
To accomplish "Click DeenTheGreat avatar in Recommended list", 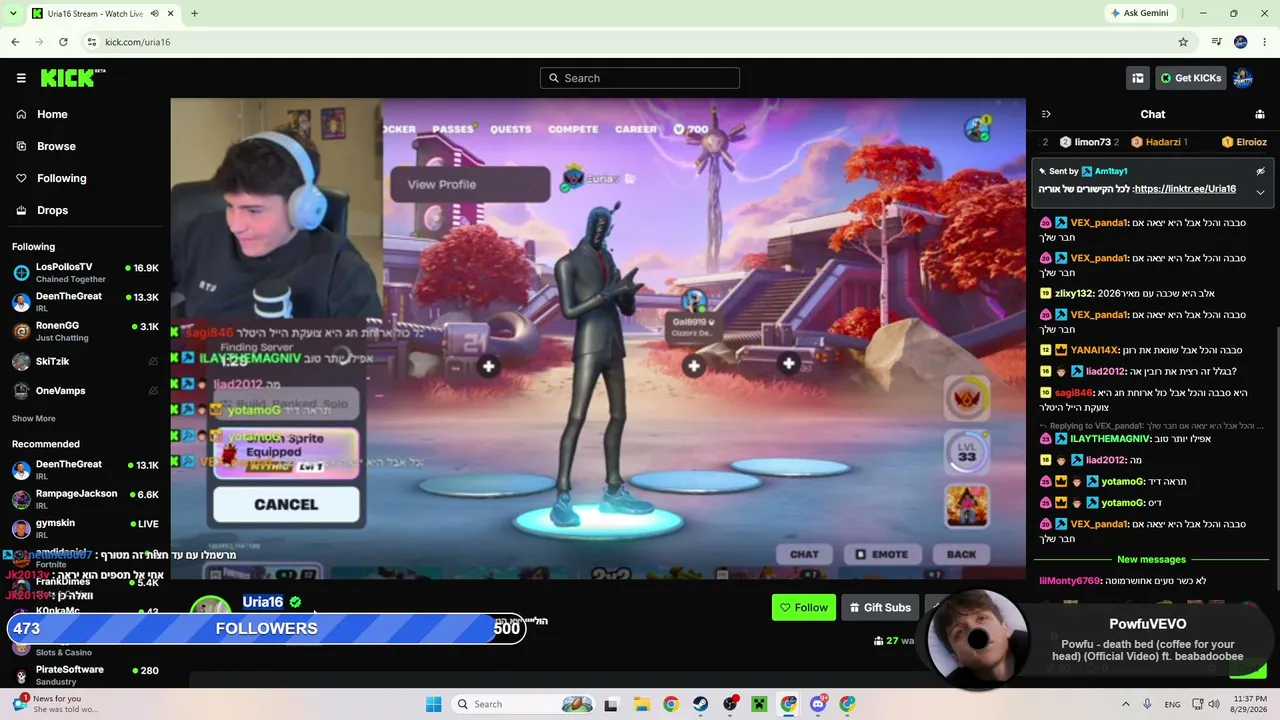I will [21, 470].
